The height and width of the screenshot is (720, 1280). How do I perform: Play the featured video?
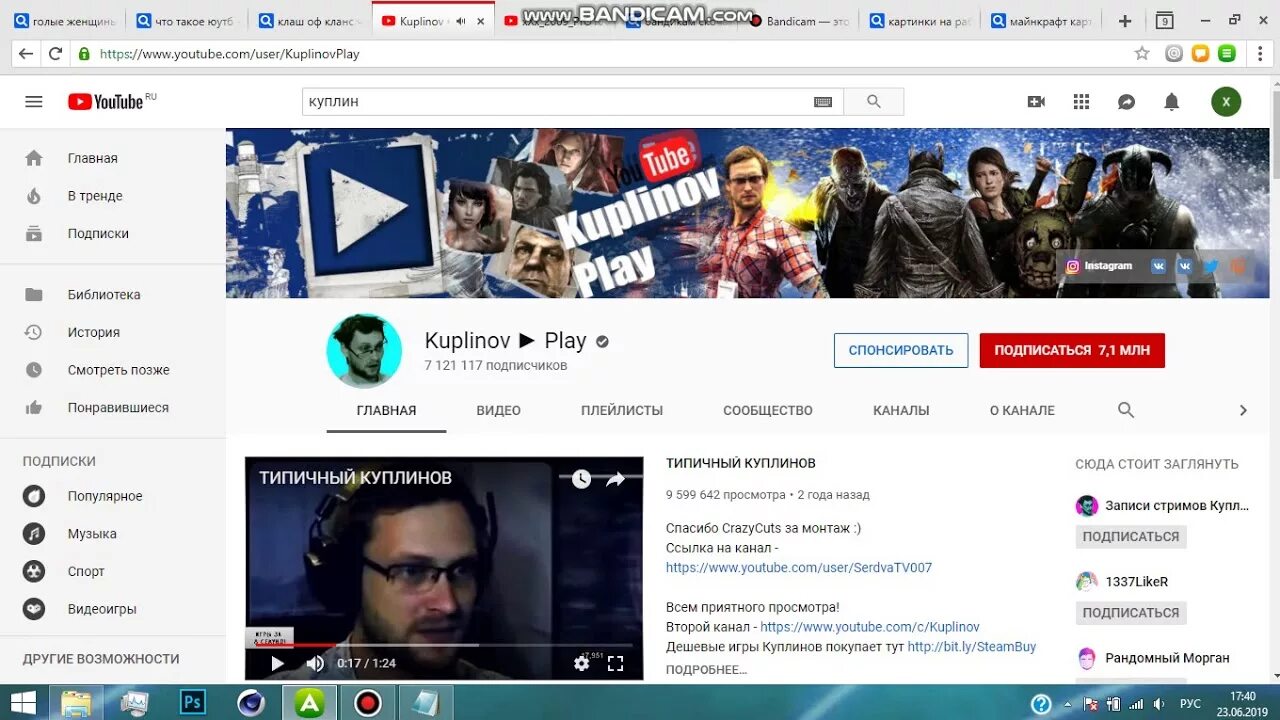pyautogui.click(x=277, y=663)
